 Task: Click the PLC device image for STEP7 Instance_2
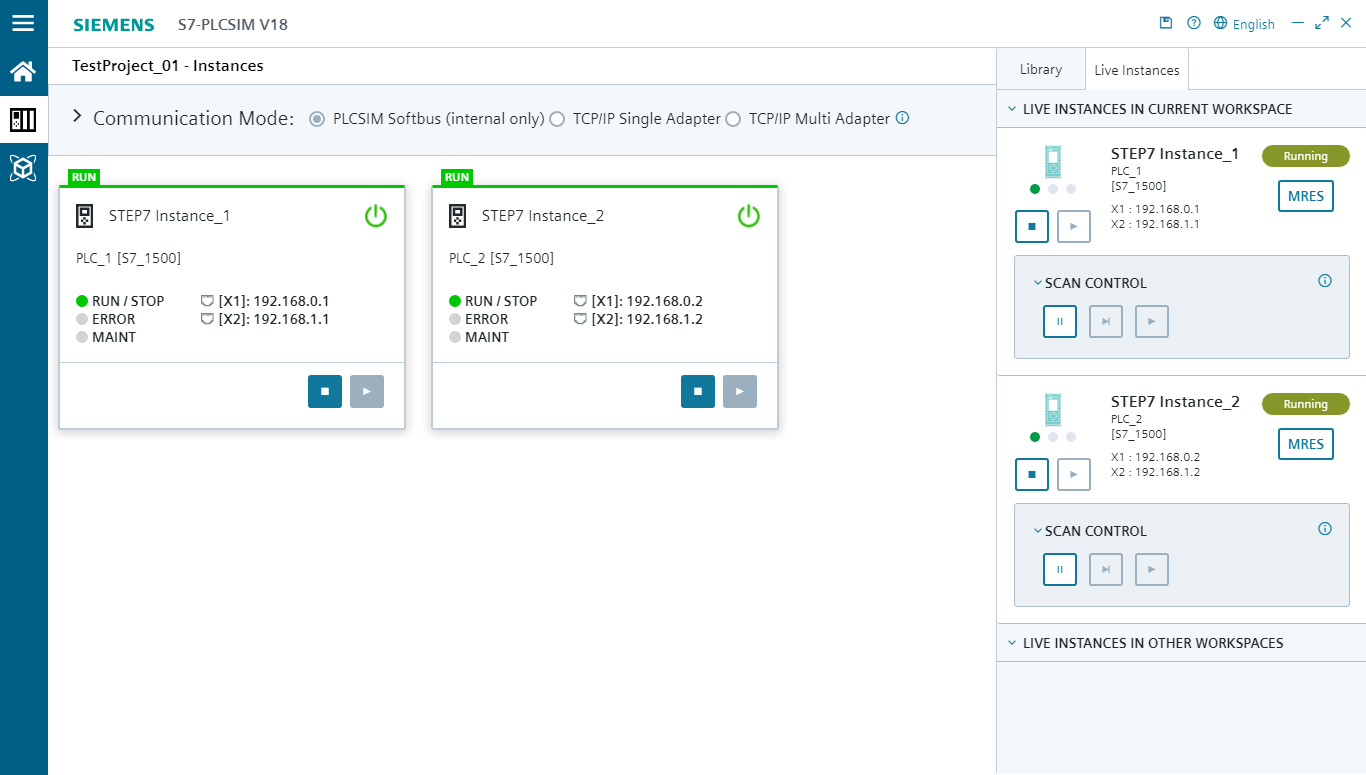tap(1051, 410)
